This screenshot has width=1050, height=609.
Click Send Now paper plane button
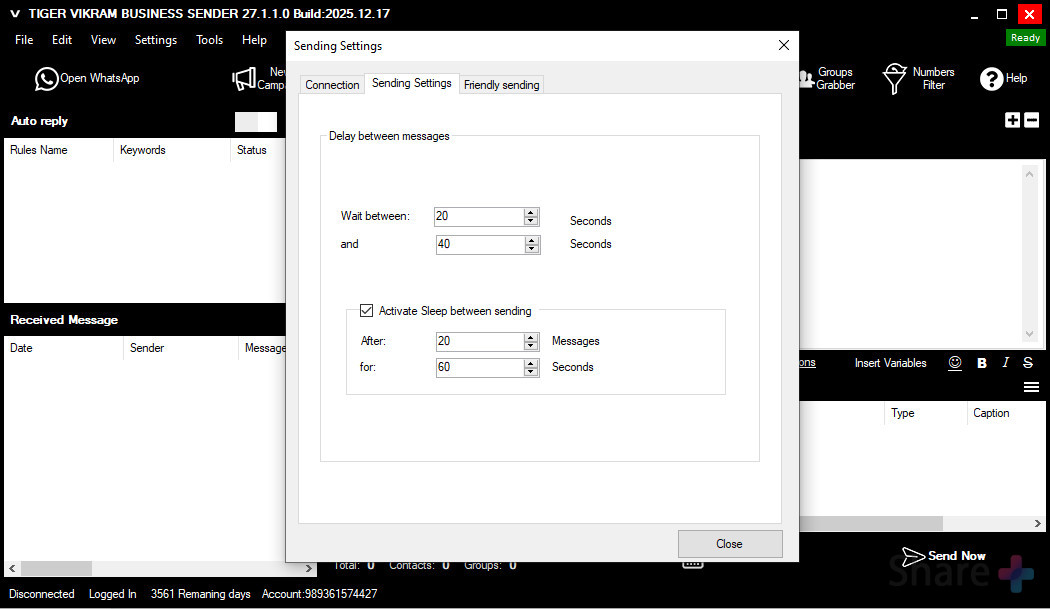pyautogui.click(x=943, y=556)
